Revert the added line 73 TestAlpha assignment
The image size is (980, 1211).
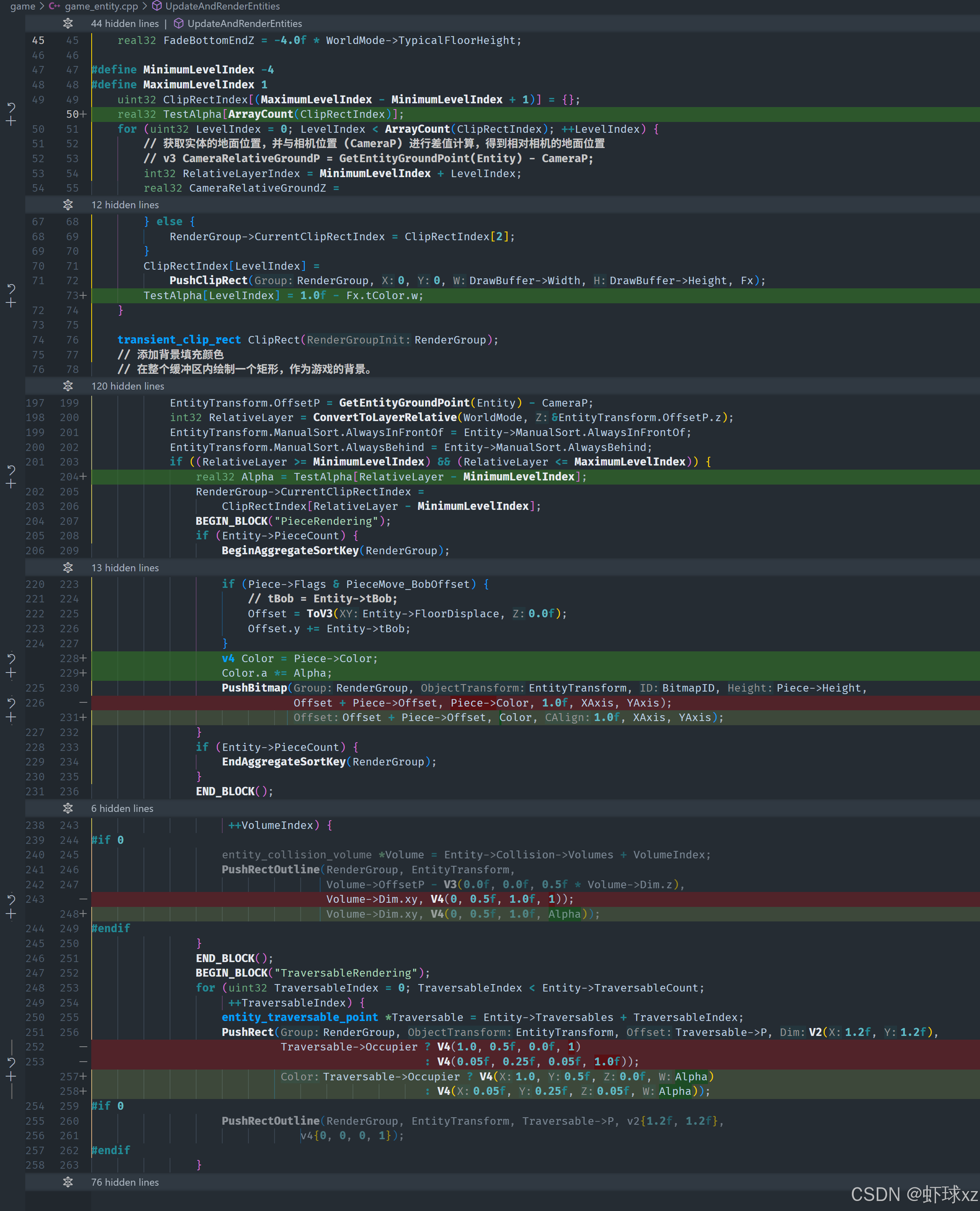click(x=11, y=288)
